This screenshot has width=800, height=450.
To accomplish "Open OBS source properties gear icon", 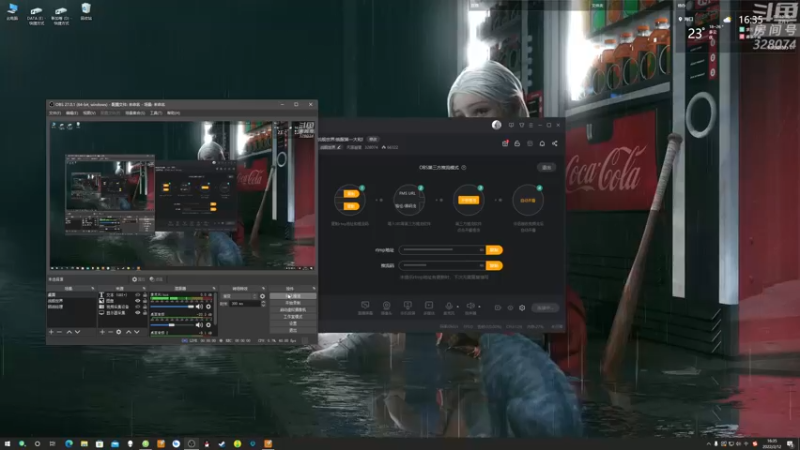I will click(119, 332).
